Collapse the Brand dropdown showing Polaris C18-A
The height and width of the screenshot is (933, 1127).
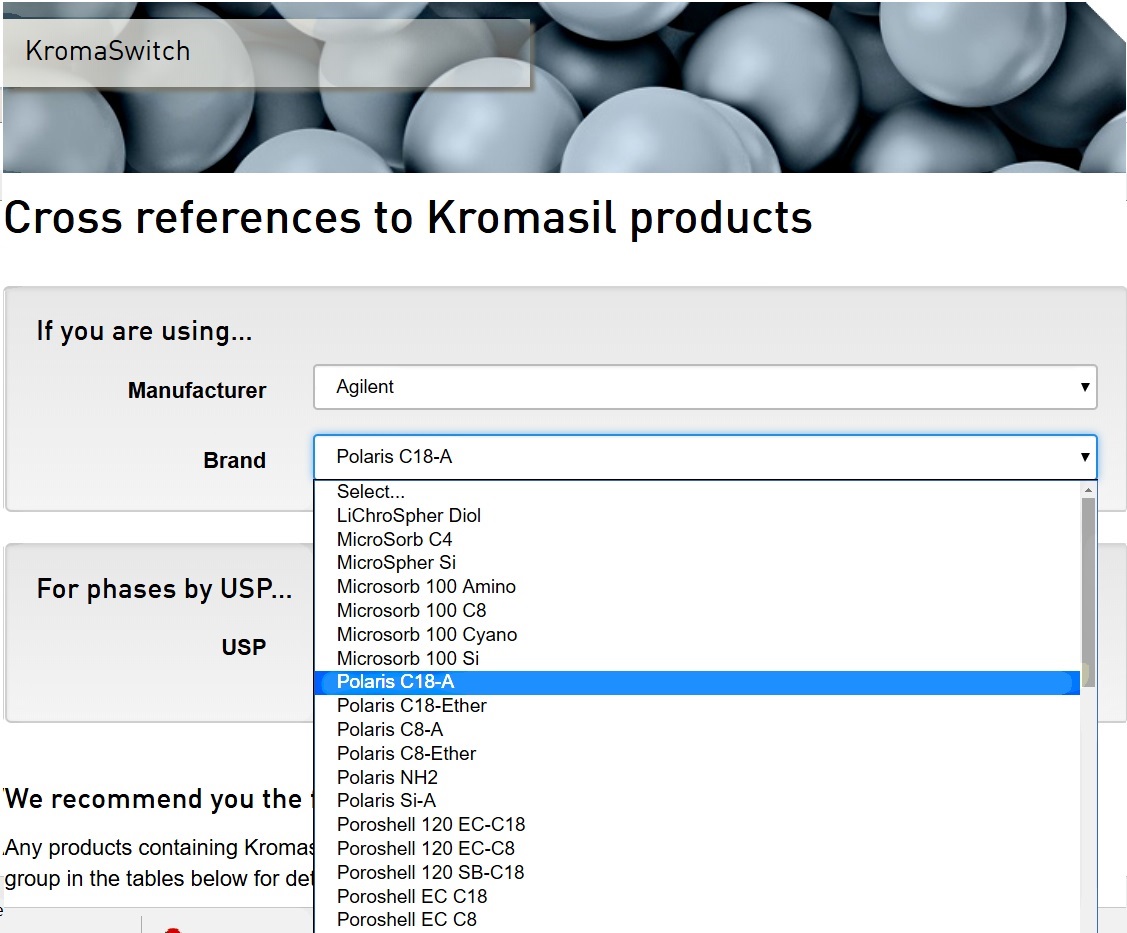tap(705, 457)
